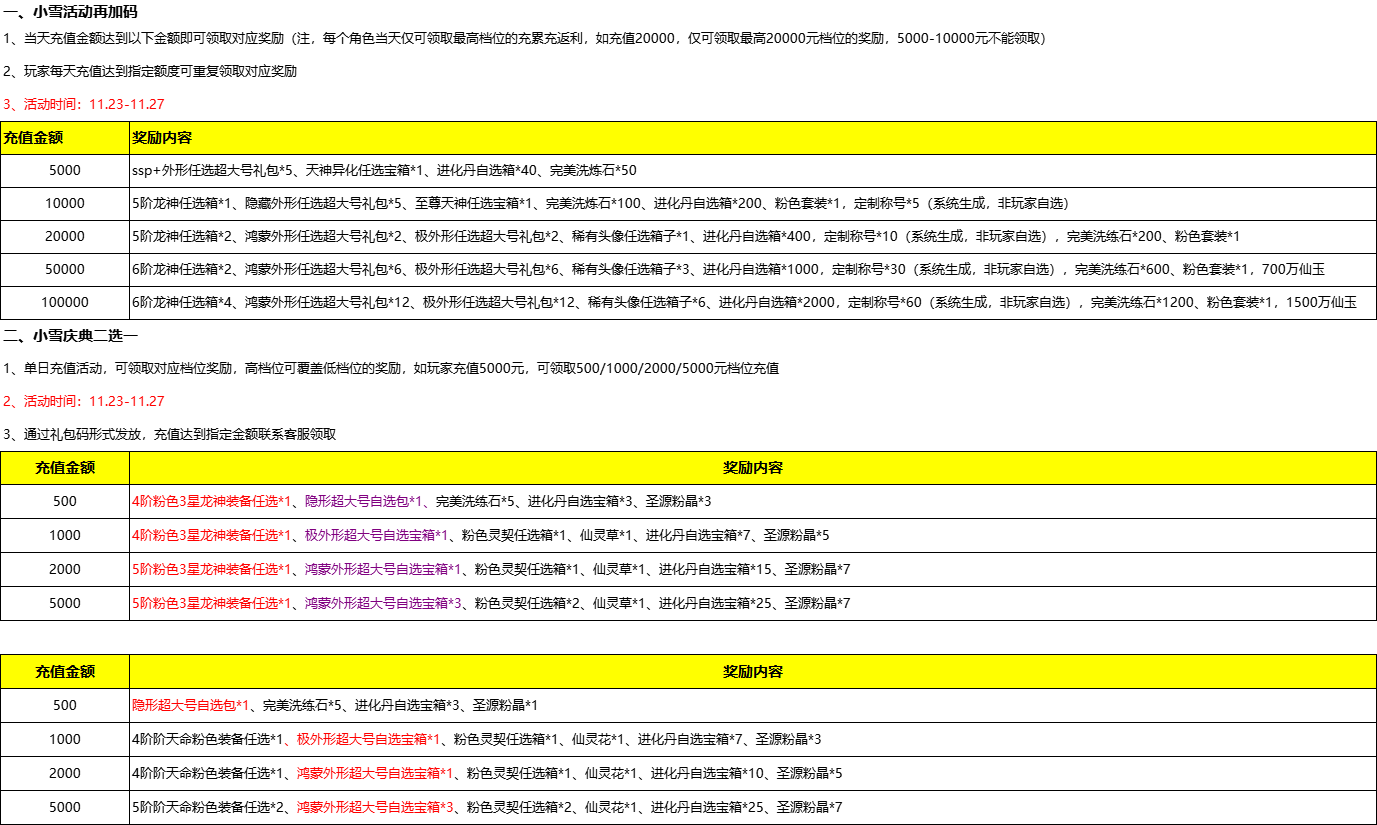Select the 10000 recharge amount cell
Image resolution: width=1377 pixels, height=825 pixels.
[x=65, y=203]
